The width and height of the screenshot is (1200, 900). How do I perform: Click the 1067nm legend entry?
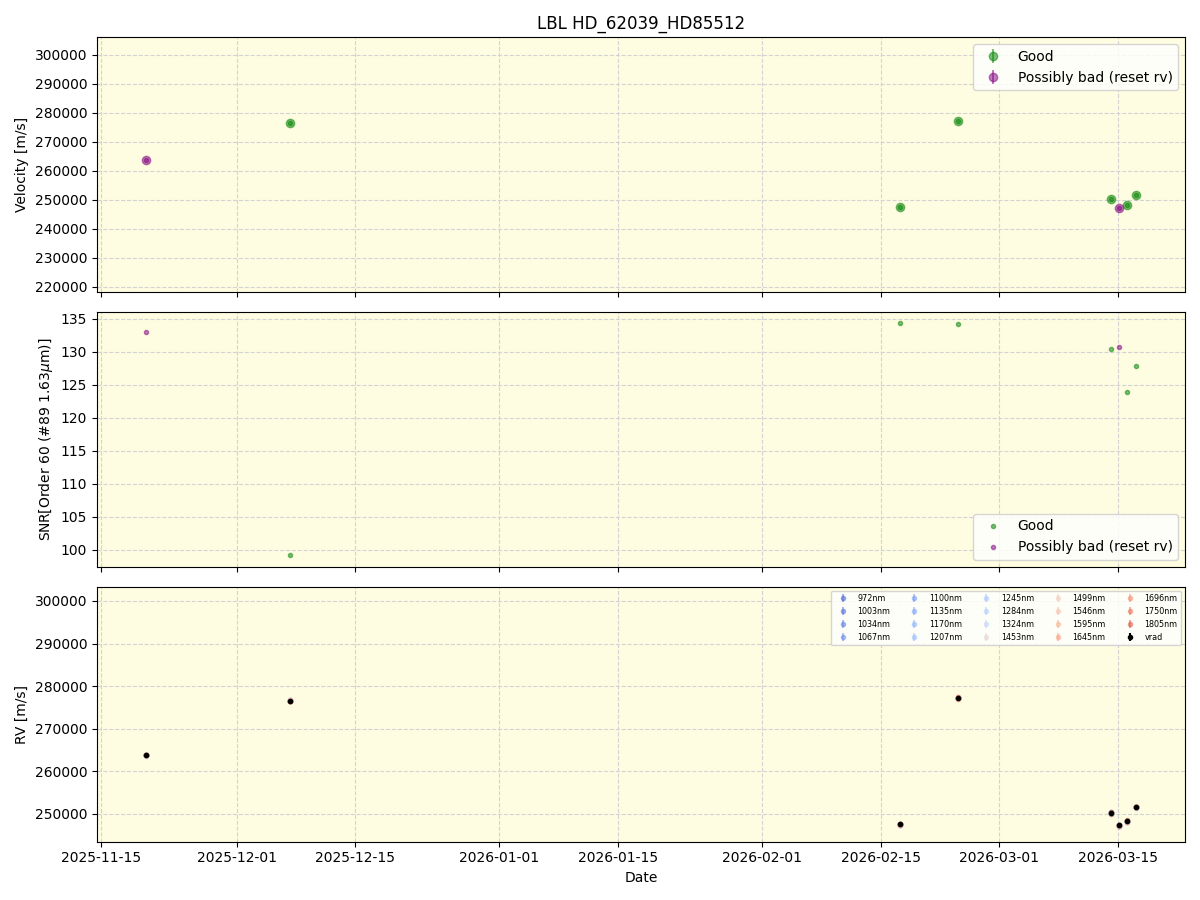(864, 637)
